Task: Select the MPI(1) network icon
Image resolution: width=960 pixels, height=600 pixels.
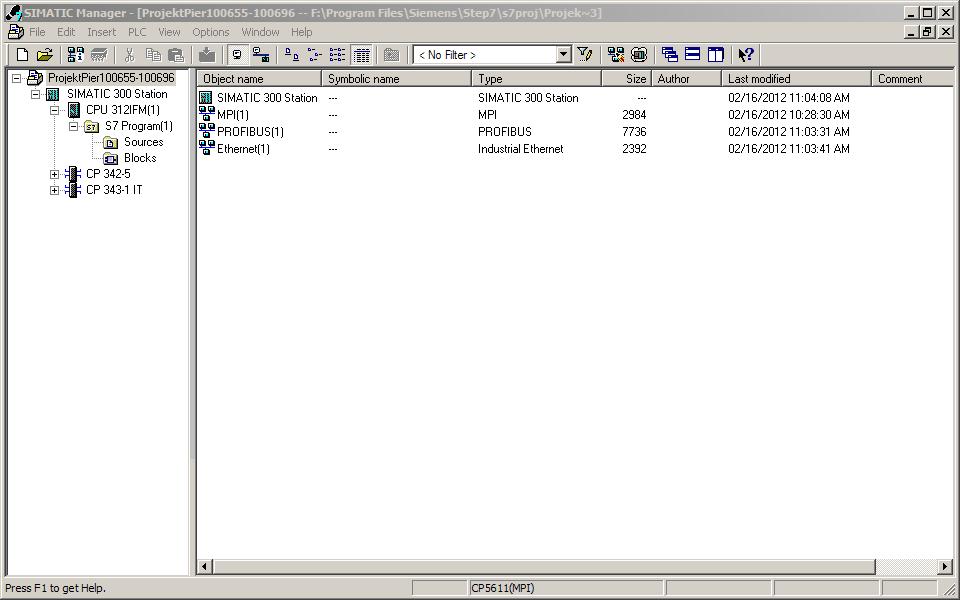Action: point(206,114)
